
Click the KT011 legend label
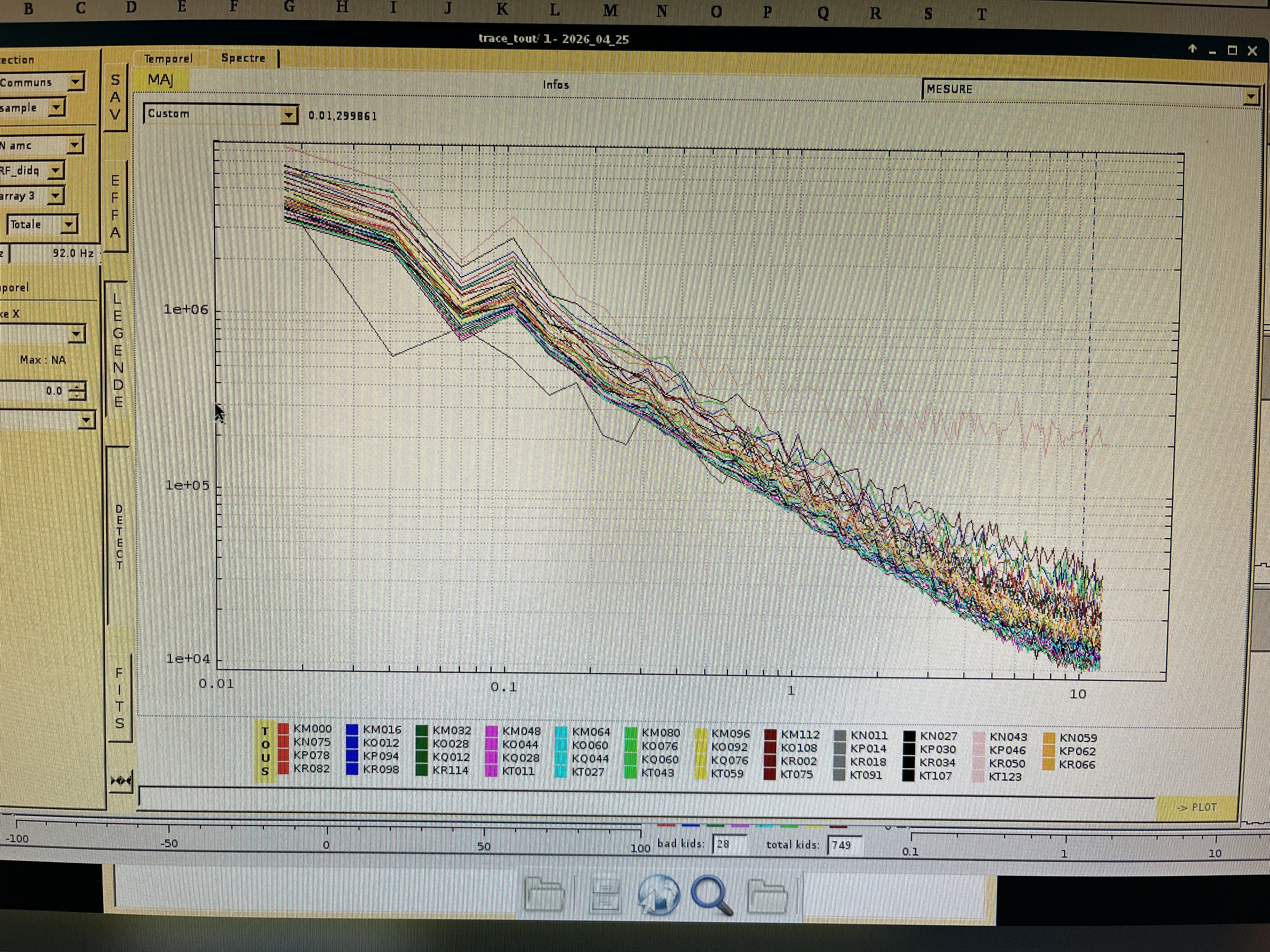[x=518, y=771]
